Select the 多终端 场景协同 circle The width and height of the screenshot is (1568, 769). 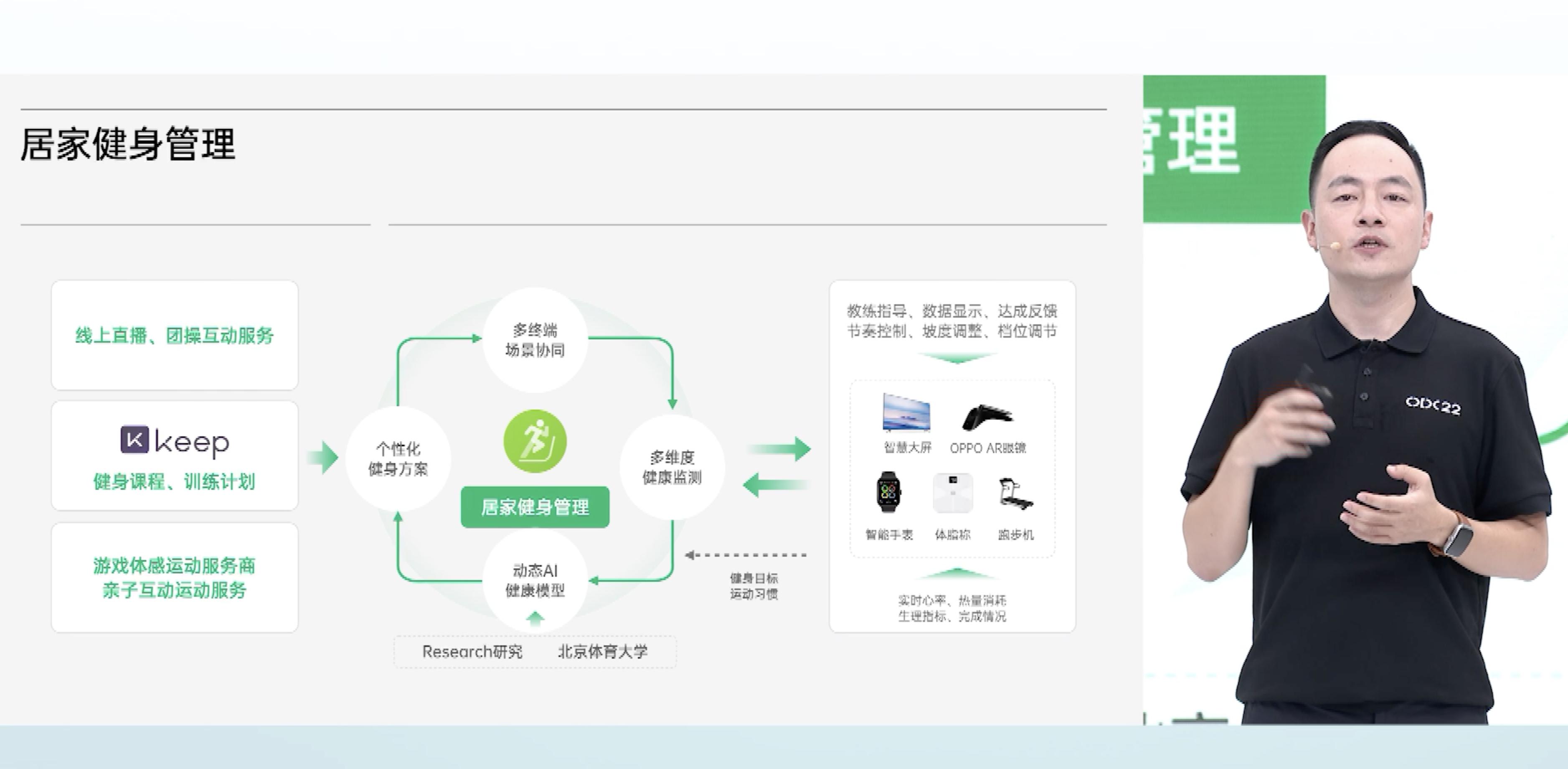coord(535,340)
